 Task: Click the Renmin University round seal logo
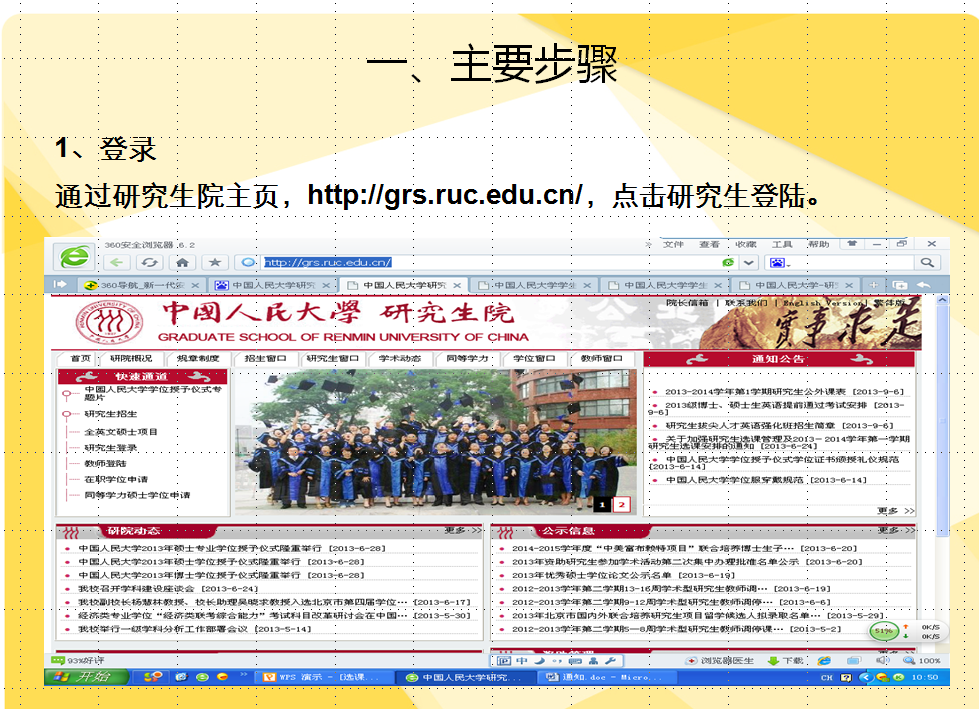click(x=109, y=323)
